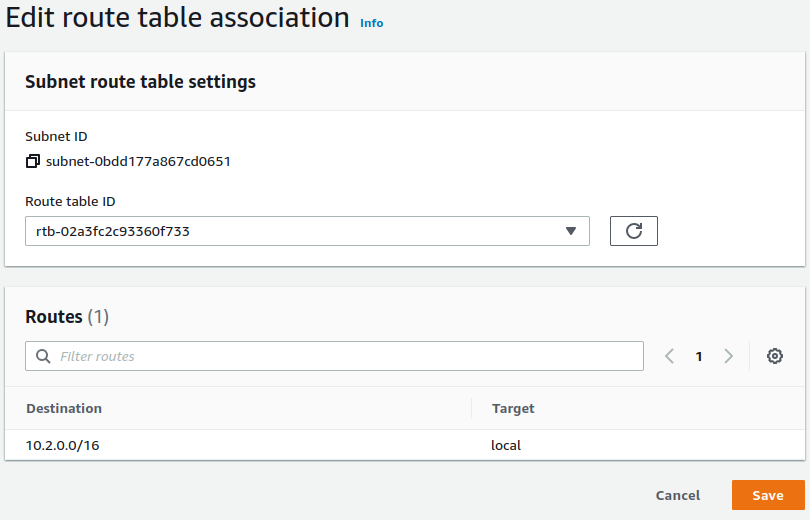
Task: Click the column divider between Destination and Target
Action: coord(471,408)
